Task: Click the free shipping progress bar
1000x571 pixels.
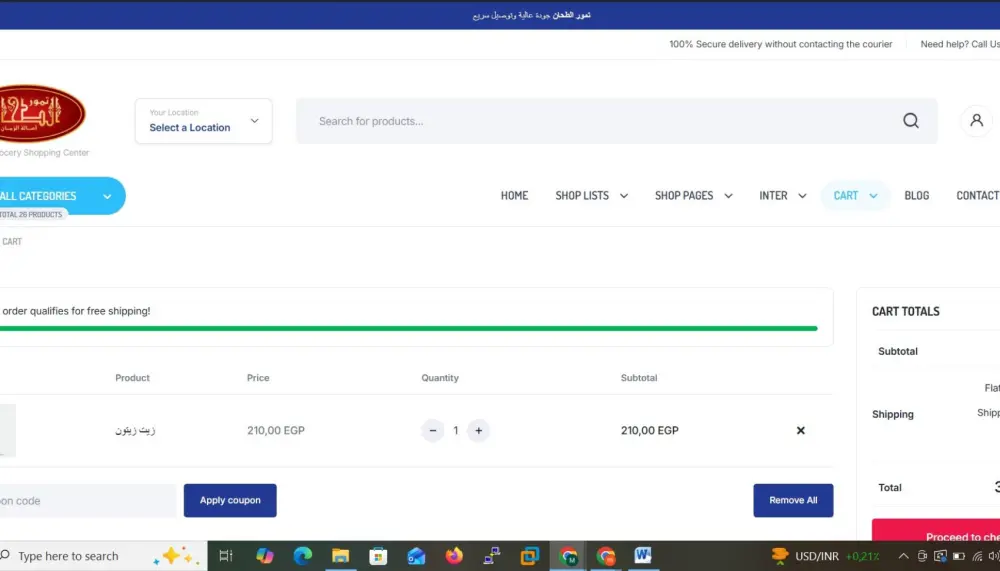Action: [x=408, y=329]
